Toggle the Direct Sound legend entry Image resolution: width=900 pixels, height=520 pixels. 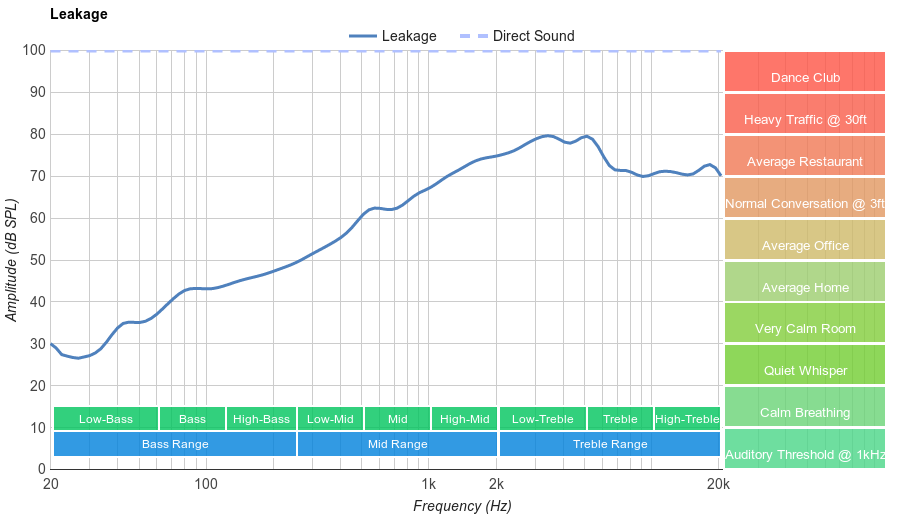point(517,36)
